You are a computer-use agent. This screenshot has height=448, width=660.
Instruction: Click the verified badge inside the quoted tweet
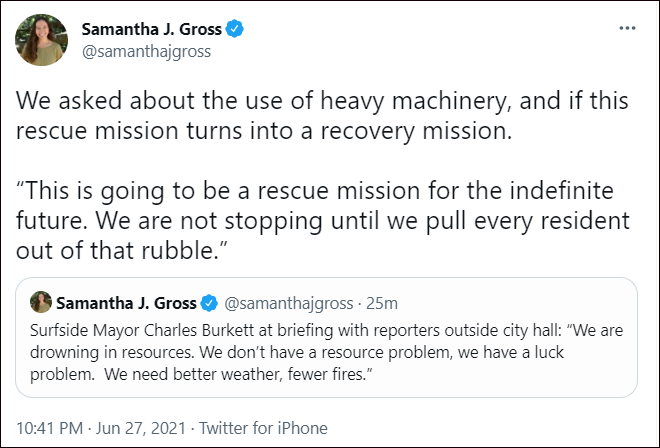[211, 302]
